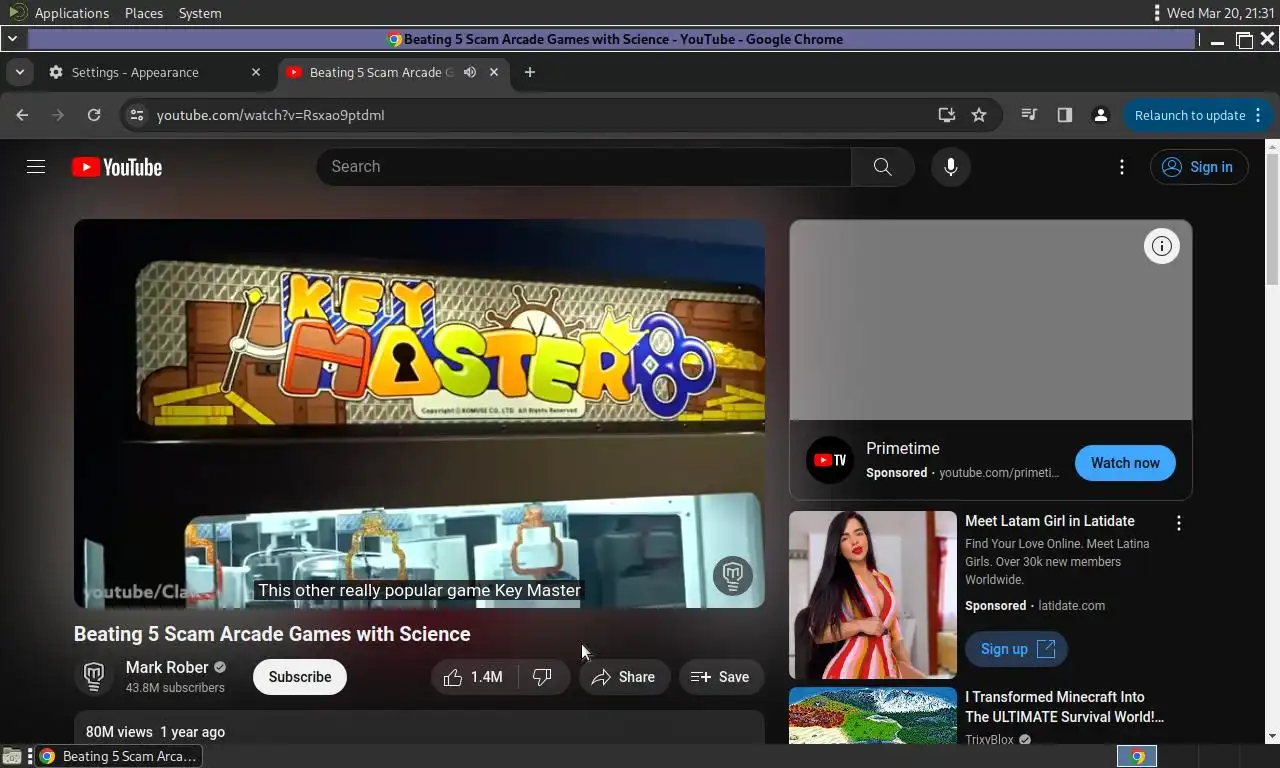
Task: Close the YouTube video tab
Action: [494, 72]
